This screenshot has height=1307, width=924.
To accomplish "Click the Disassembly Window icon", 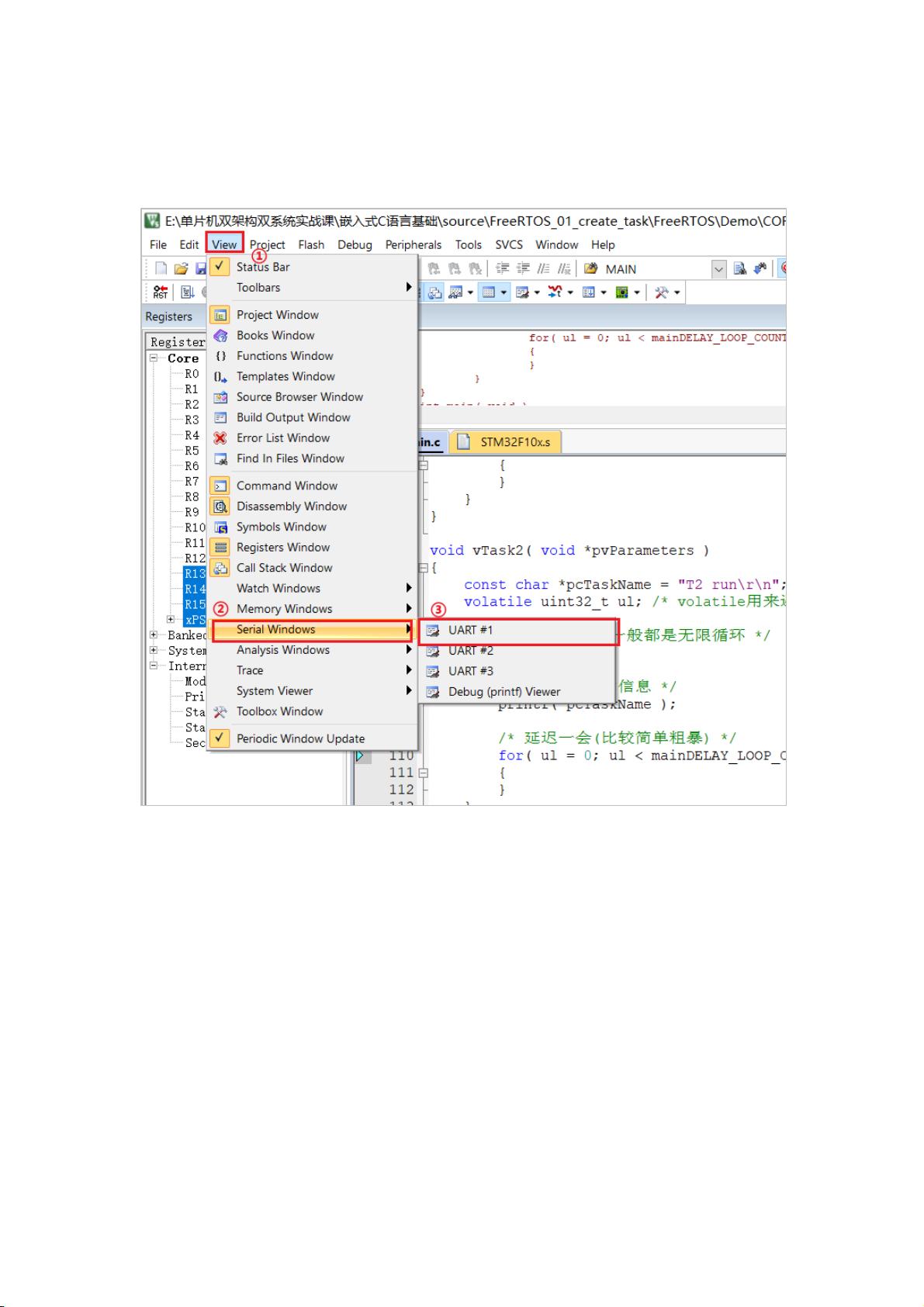I will pos(221,507).
